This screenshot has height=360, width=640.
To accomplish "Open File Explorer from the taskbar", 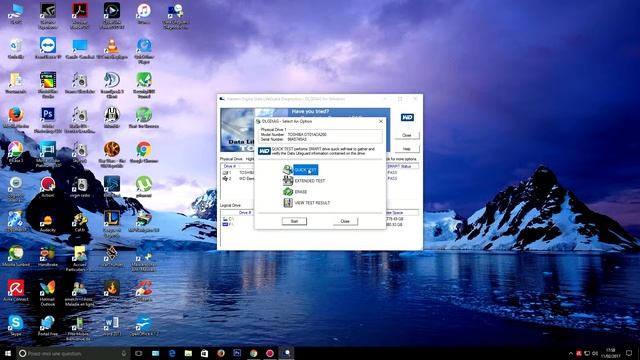I will coord(188,353).
